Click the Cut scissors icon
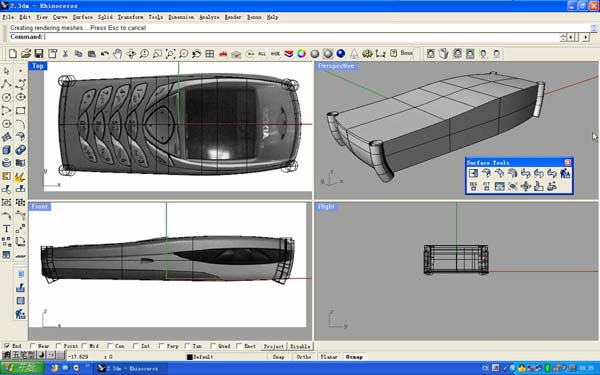The width and height of the screenshot is (600, 375). (65, 54)
